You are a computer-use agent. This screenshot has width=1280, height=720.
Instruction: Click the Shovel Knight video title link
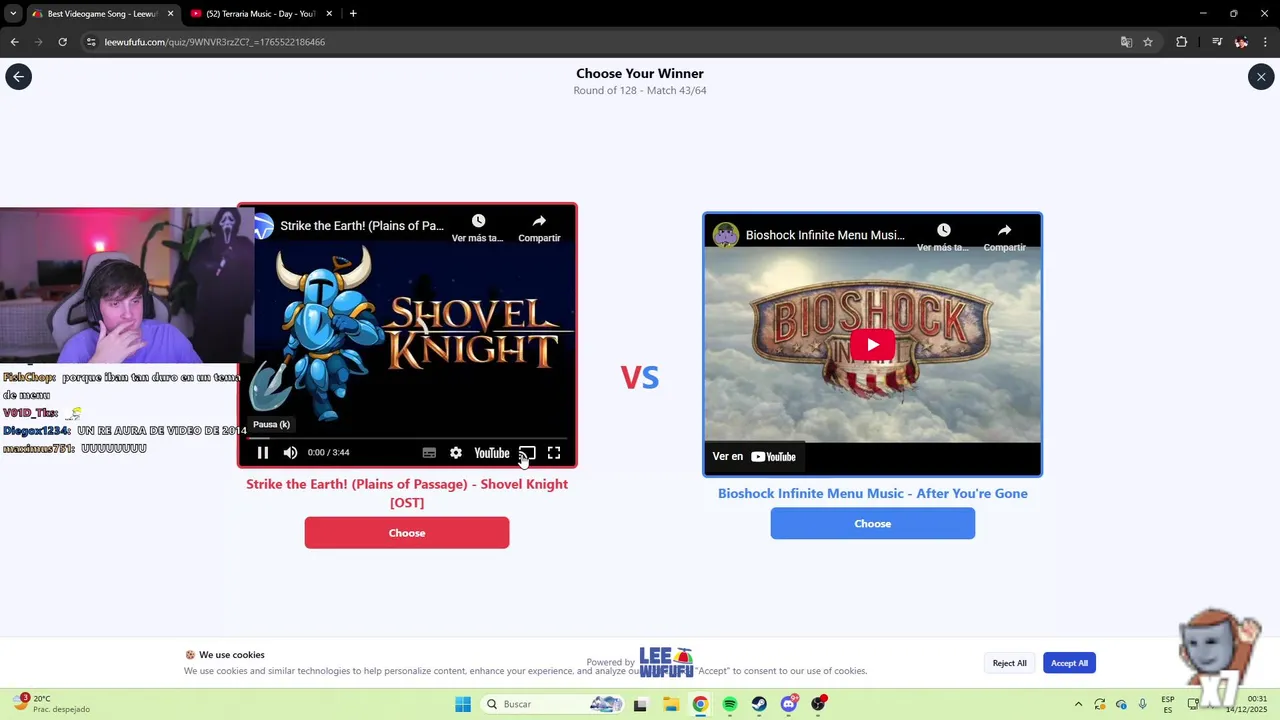point(362,226)
